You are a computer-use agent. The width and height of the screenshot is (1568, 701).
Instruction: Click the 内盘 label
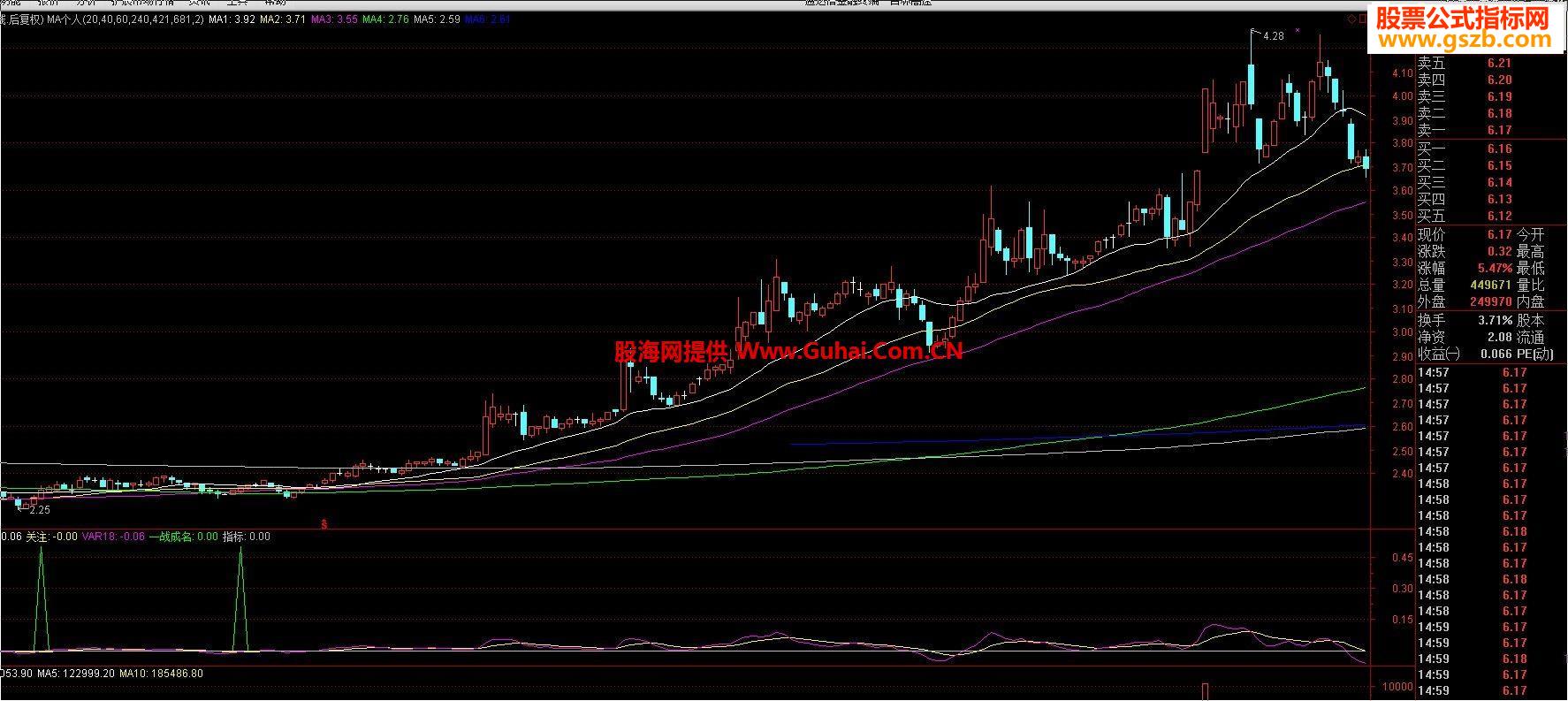pos(1531,301)
